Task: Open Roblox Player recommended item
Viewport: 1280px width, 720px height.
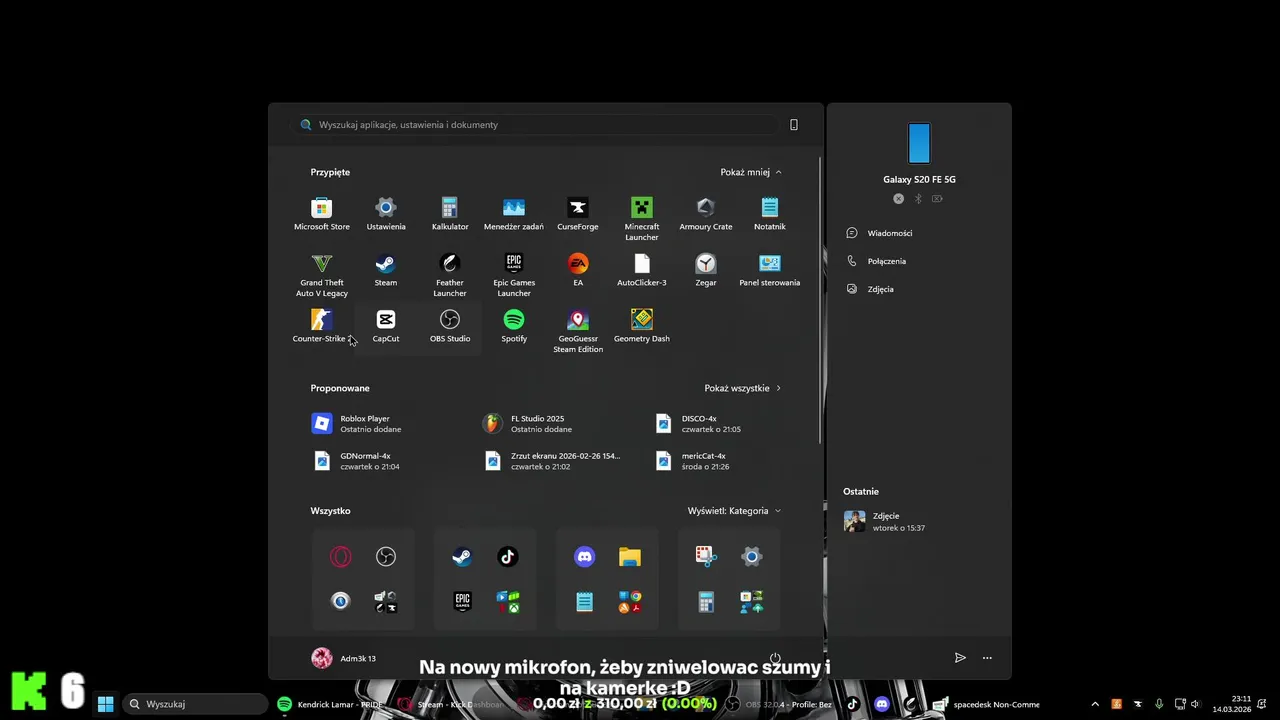Action: coord(356,424)
